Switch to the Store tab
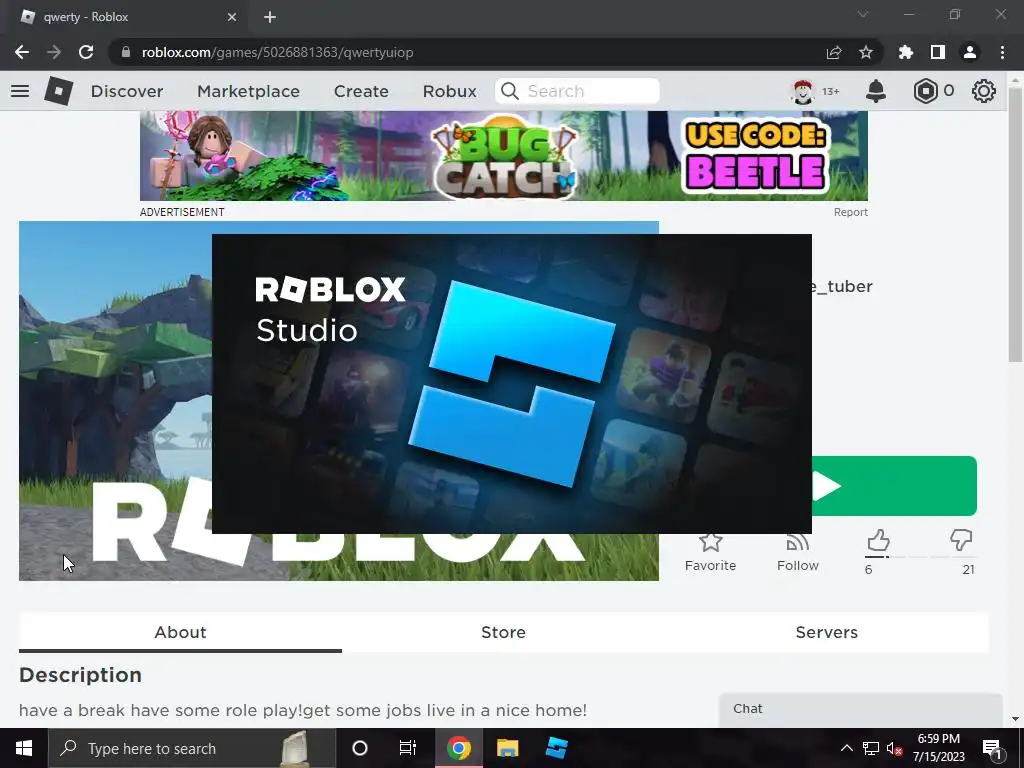1024x768 pixels. point(504,632)
